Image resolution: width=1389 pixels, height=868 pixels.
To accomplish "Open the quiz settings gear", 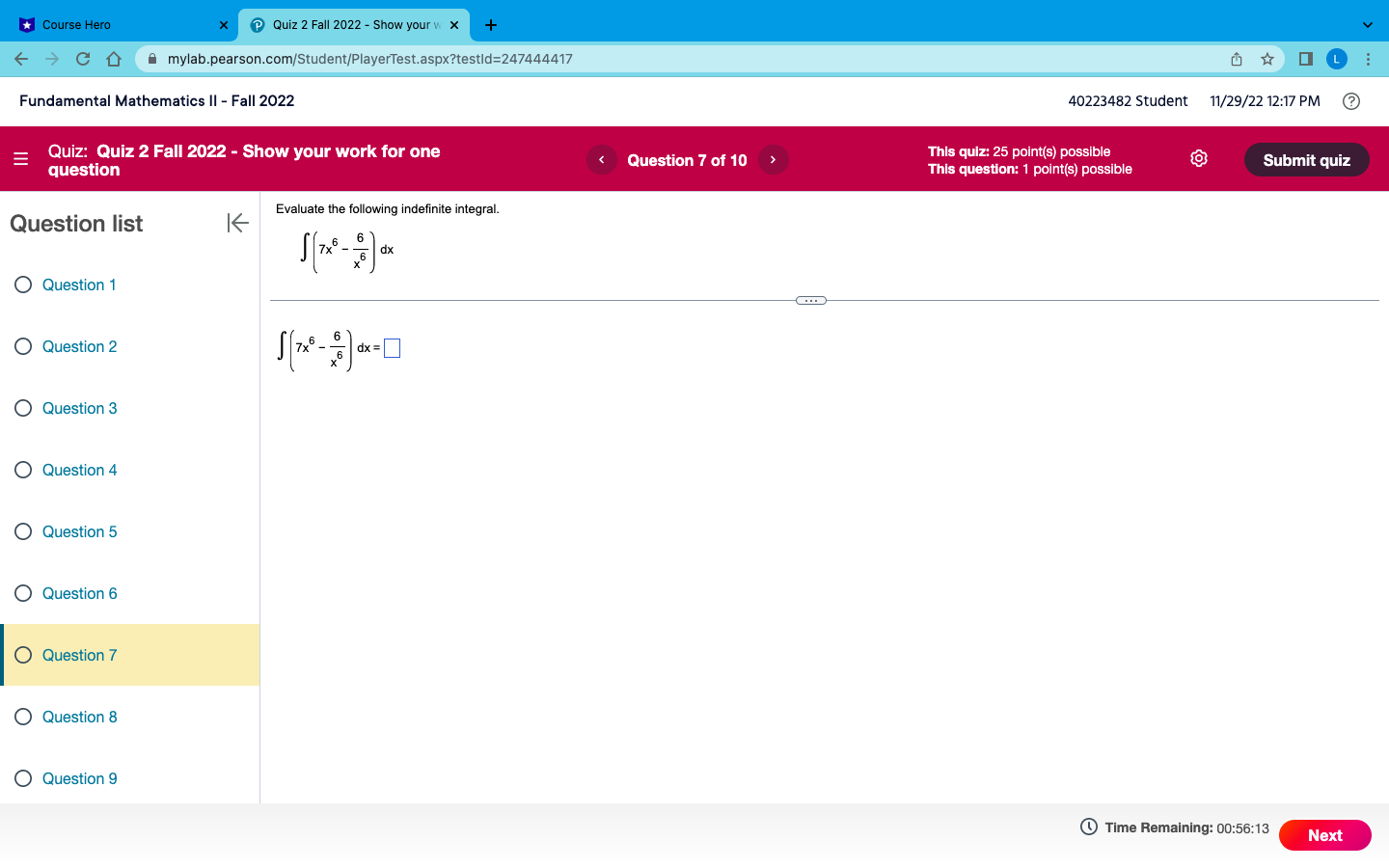I will (x=1198, y=158).
